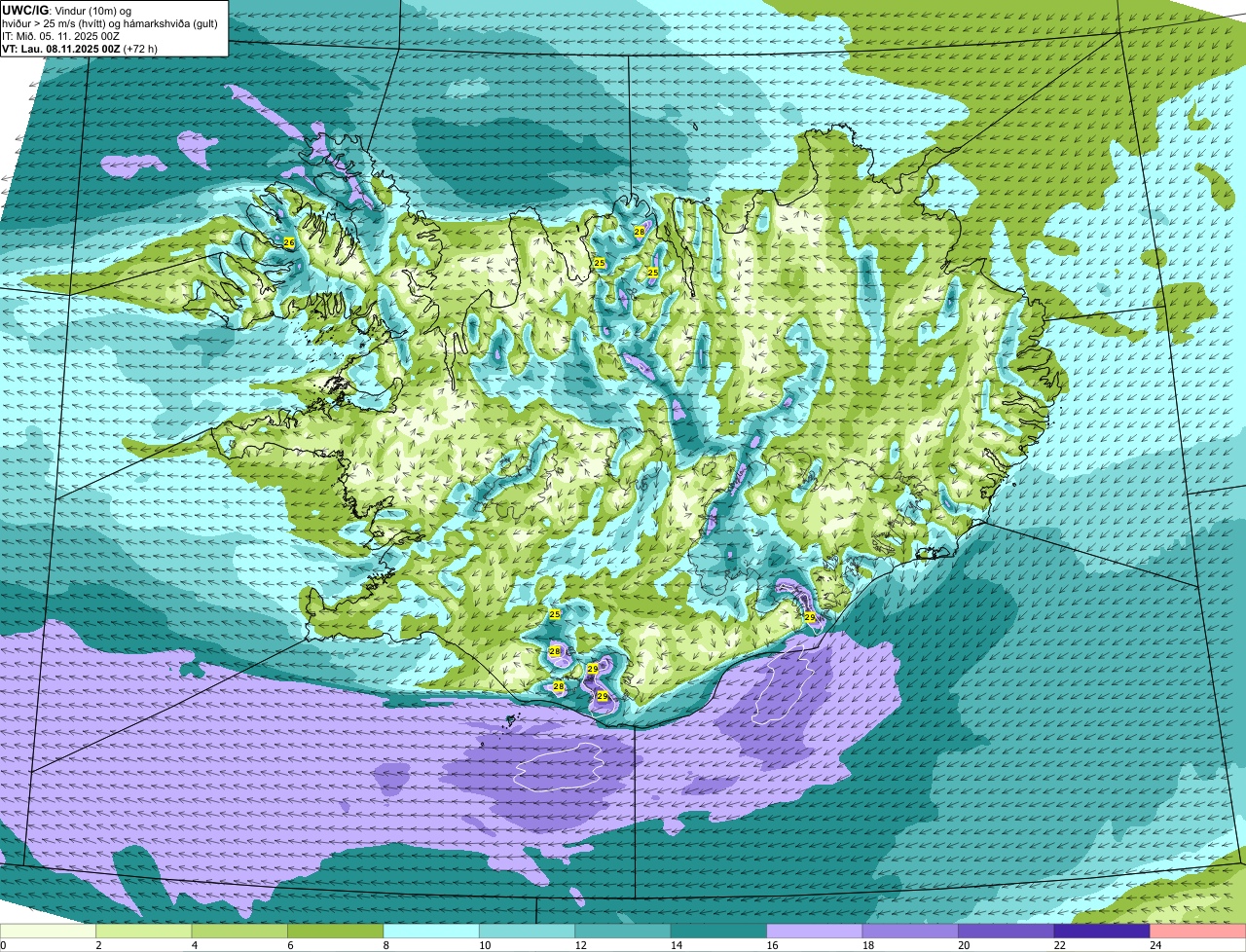Viewport: 1246px width, 952px height.
Task: Click the eastern 25 gust marker in north Iceland
Action: [x=653, y=273]
